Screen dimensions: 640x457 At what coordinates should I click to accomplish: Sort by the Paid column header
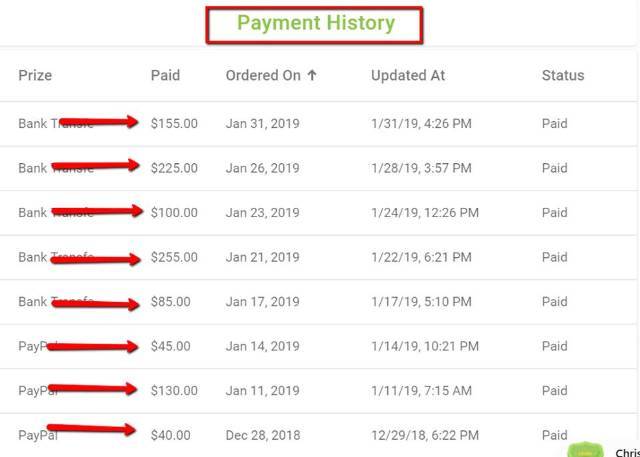(165, 75)
